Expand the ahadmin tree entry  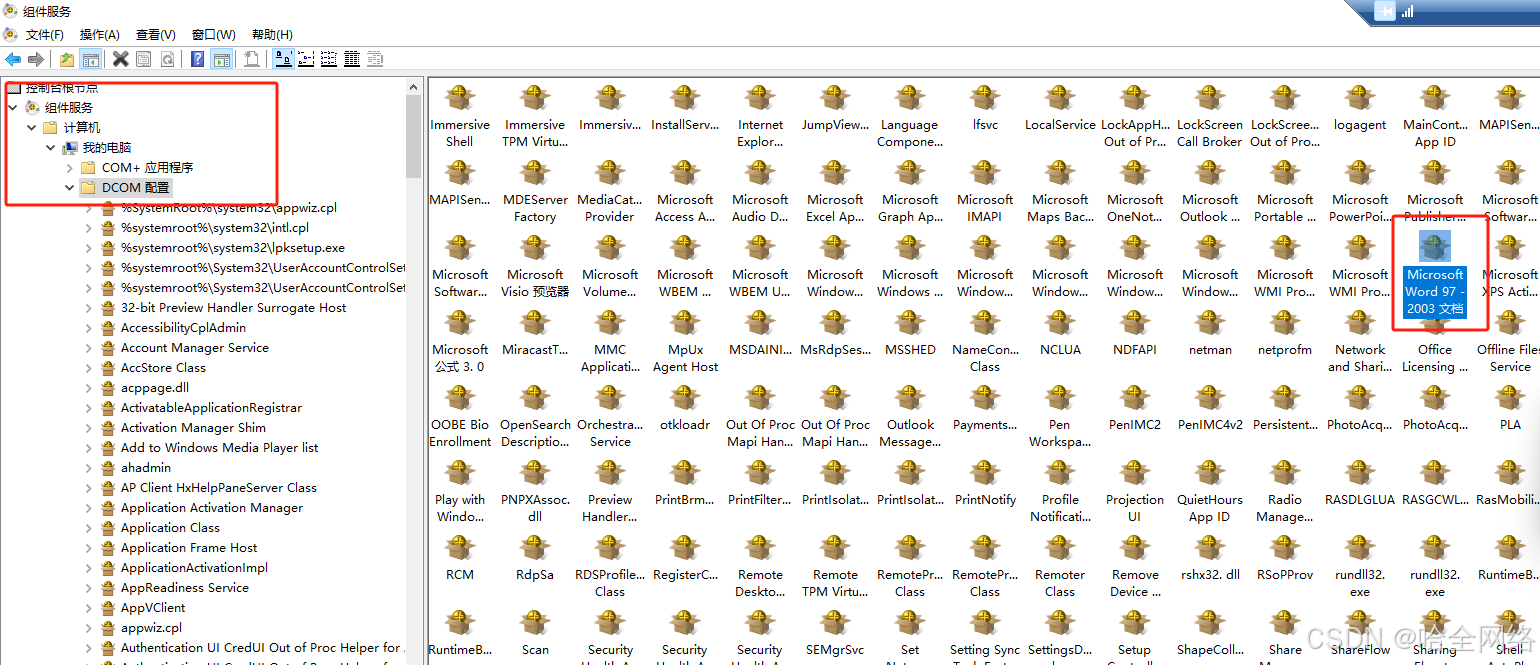(x=89, y=468)
